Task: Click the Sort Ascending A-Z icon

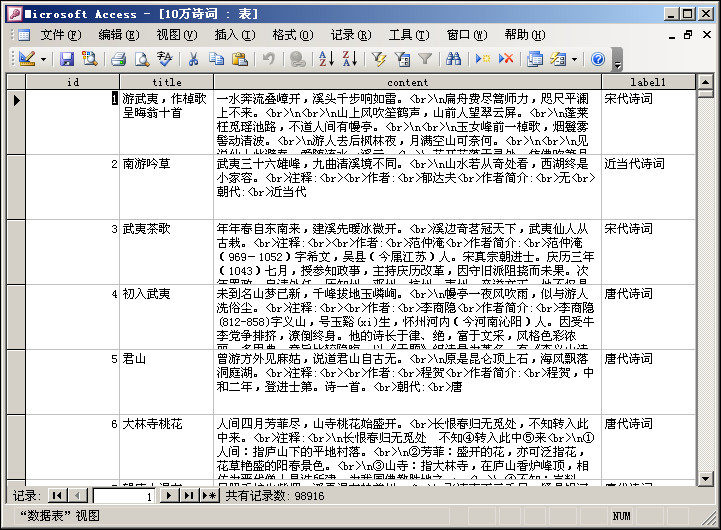Action: pos(326,59)
